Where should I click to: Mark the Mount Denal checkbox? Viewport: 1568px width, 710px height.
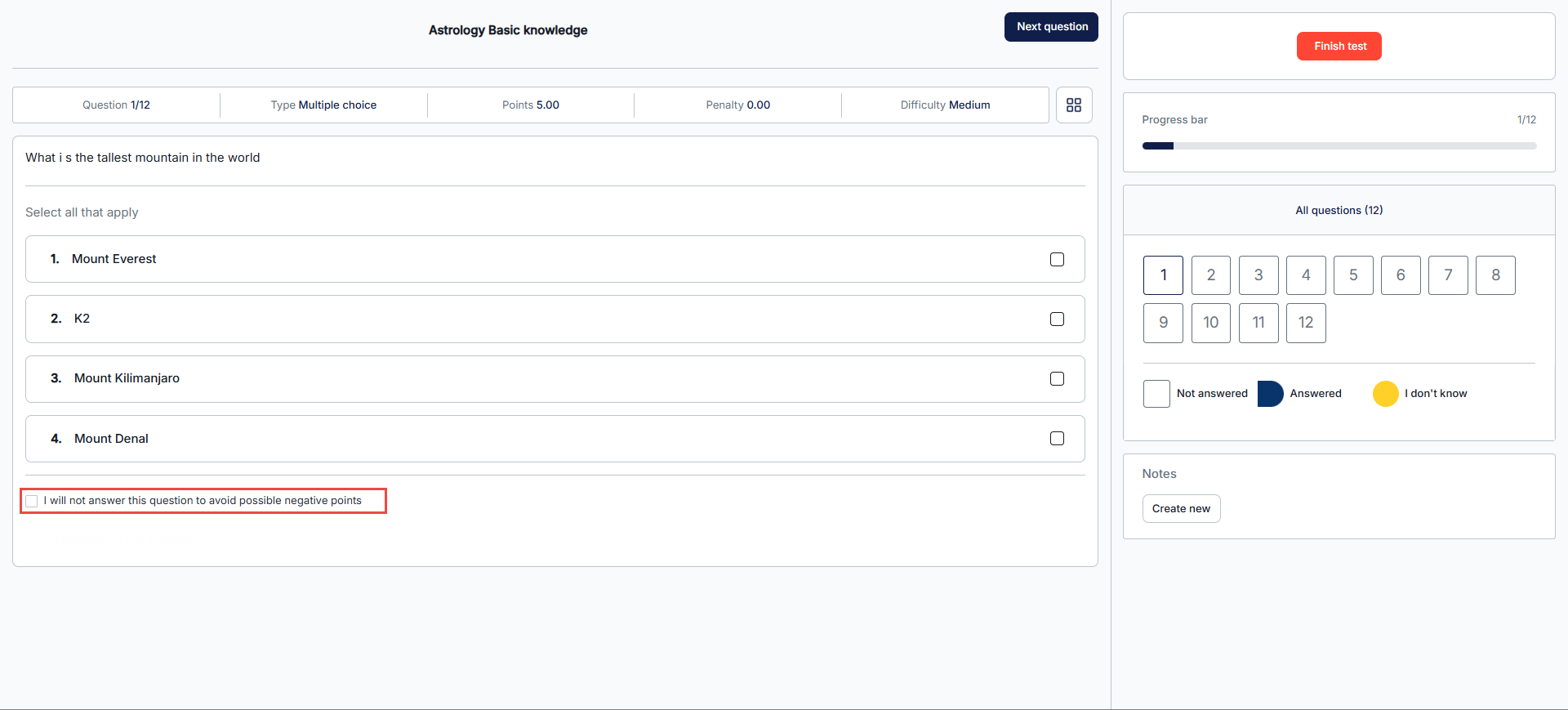coord(1057,439)
